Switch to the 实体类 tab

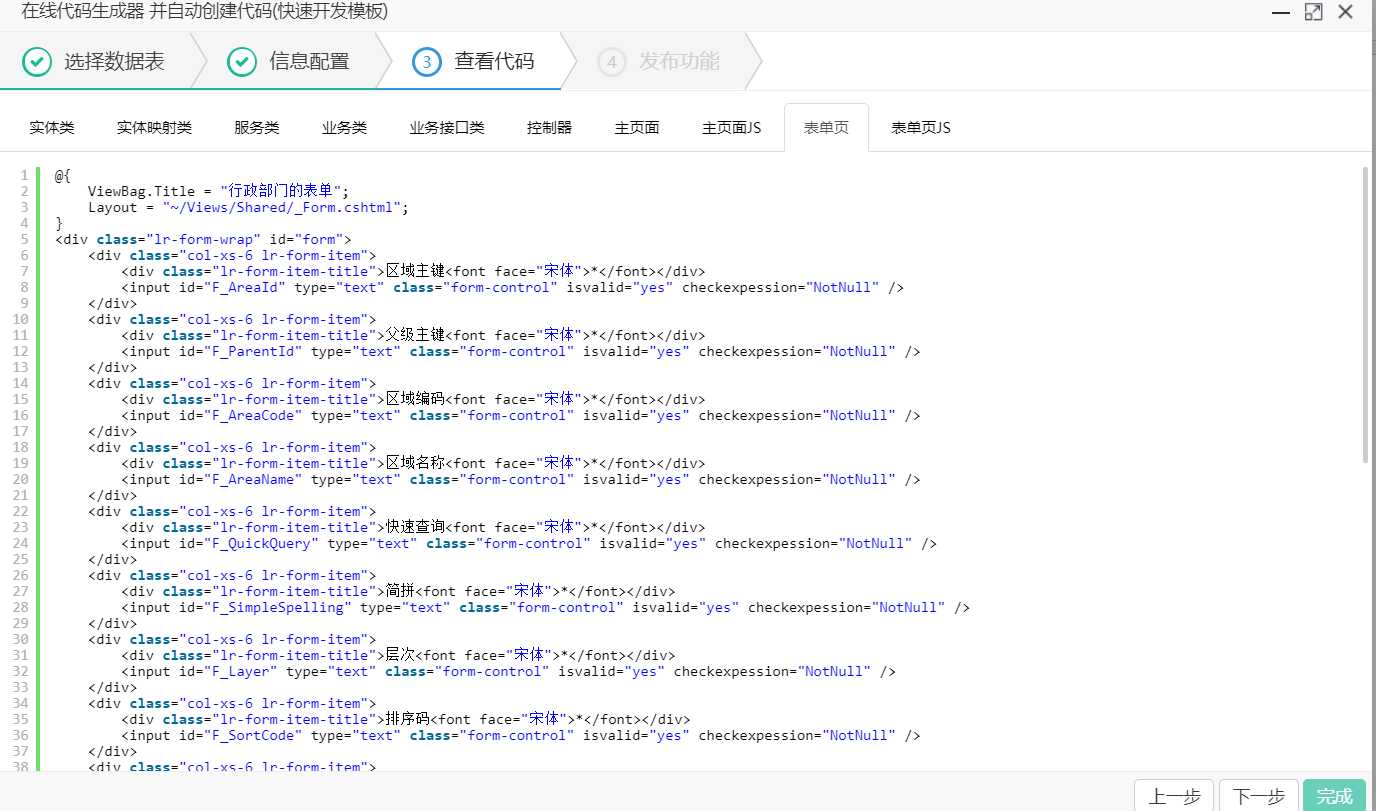click(52, 128)
